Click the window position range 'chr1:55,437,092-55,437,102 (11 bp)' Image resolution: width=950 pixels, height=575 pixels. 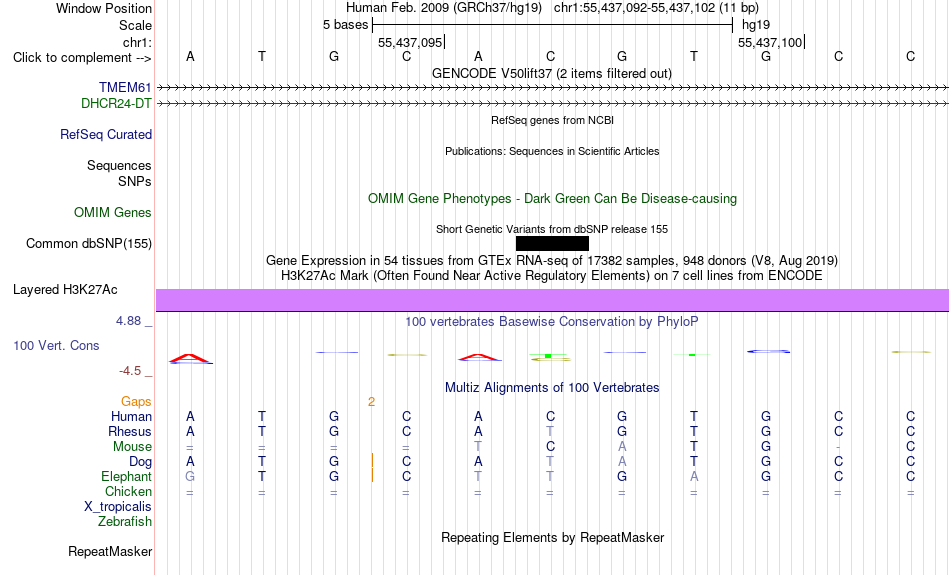pyautogui.click(x=656, y=8)
